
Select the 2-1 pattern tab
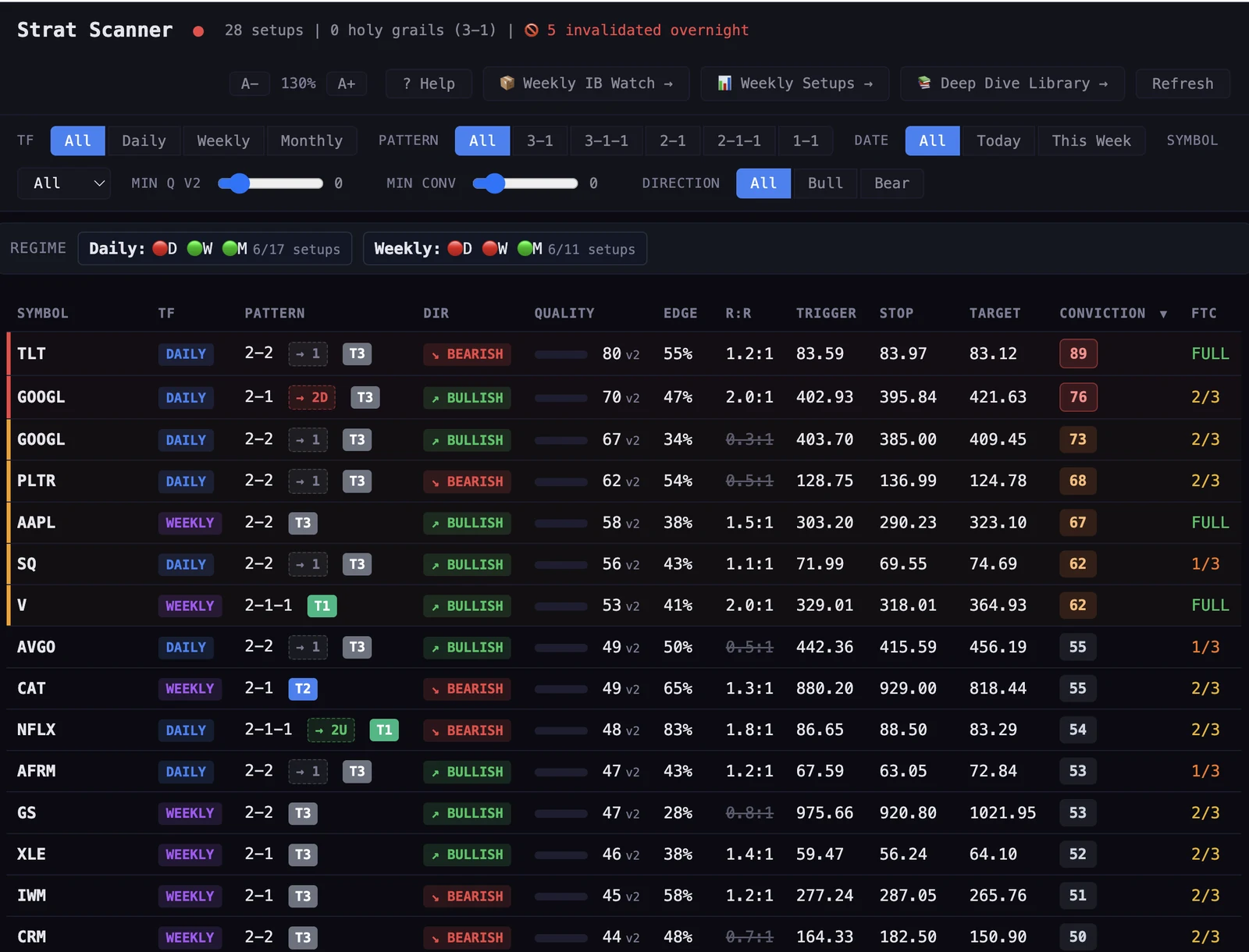pyautogui.click(x=672, y=140)
